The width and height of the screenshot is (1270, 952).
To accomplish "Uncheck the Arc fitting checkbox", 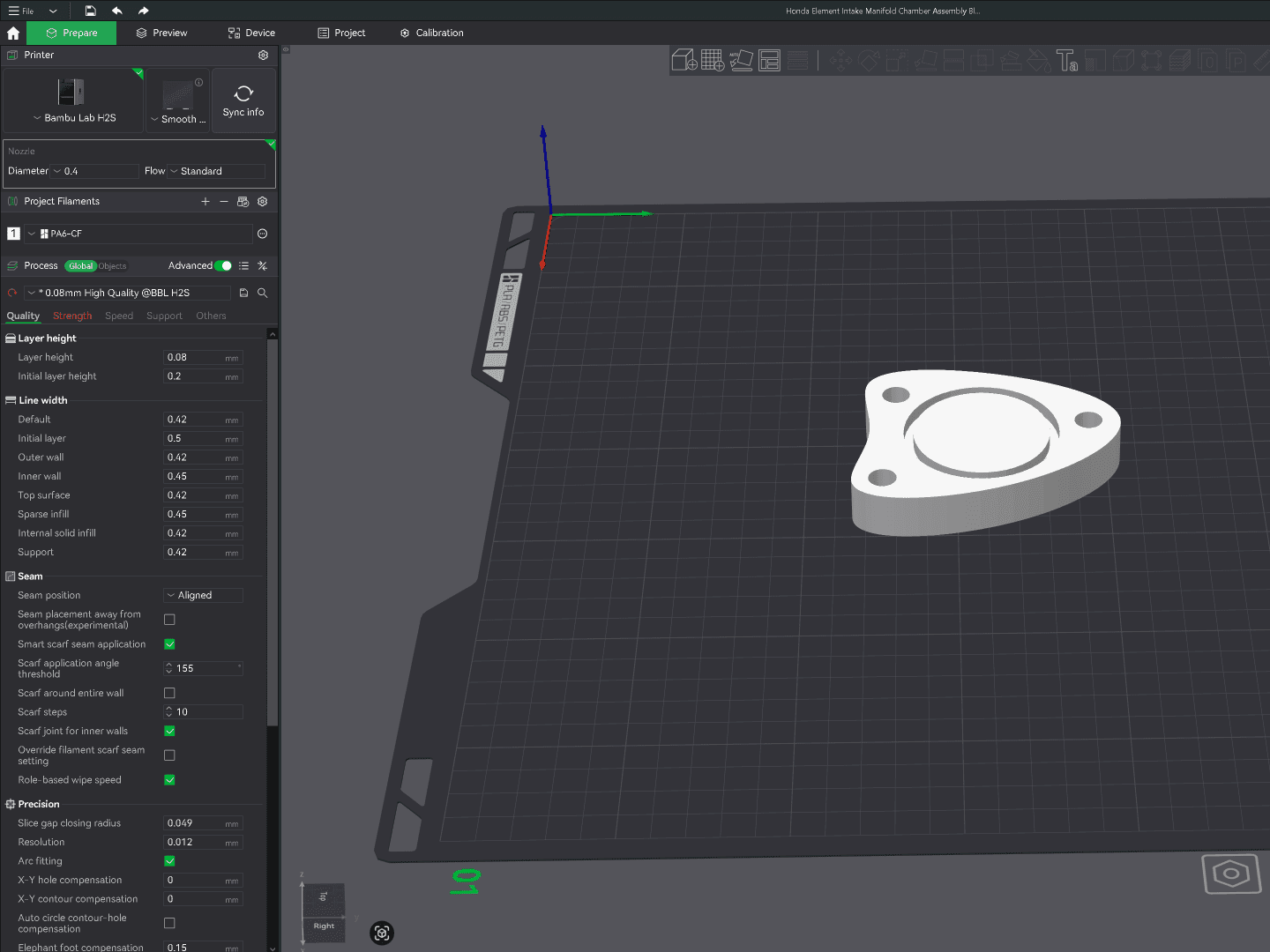I will [x=169, y=861].
